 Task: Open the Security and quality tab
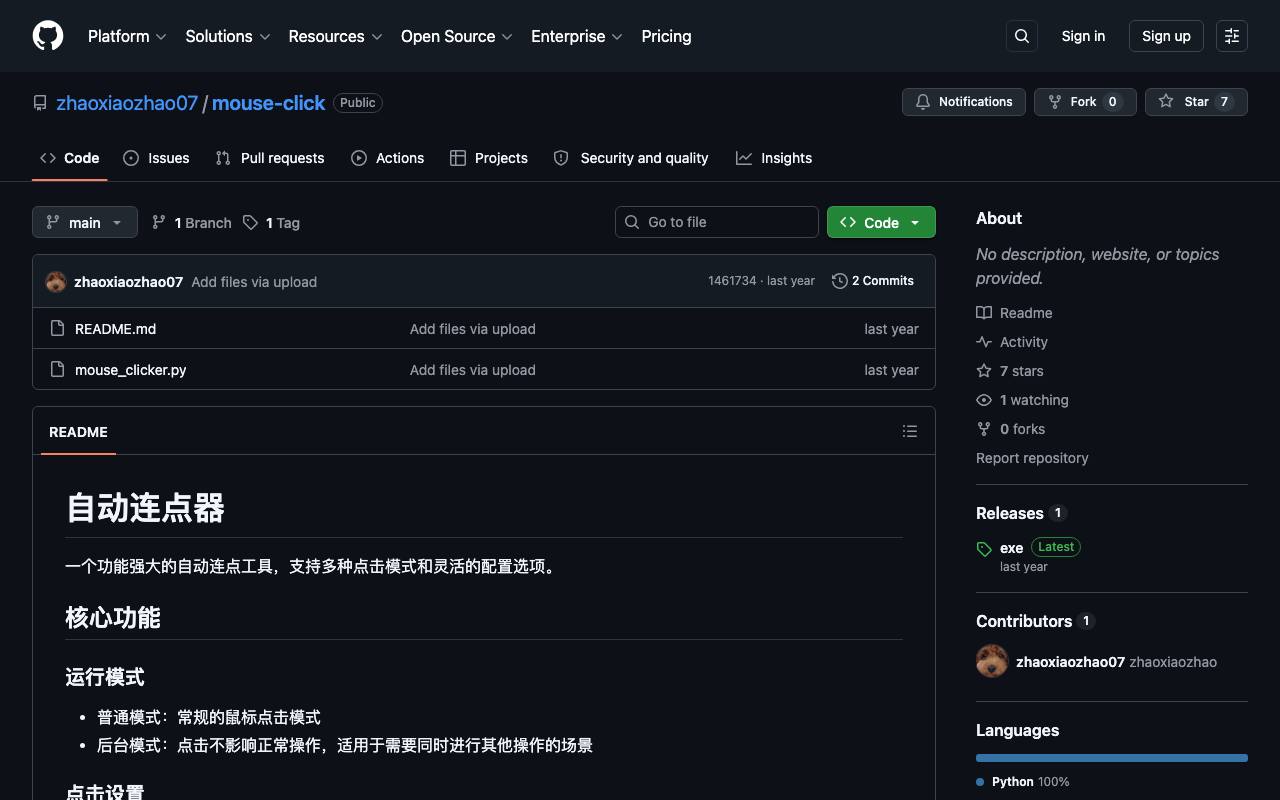[631, 158]
